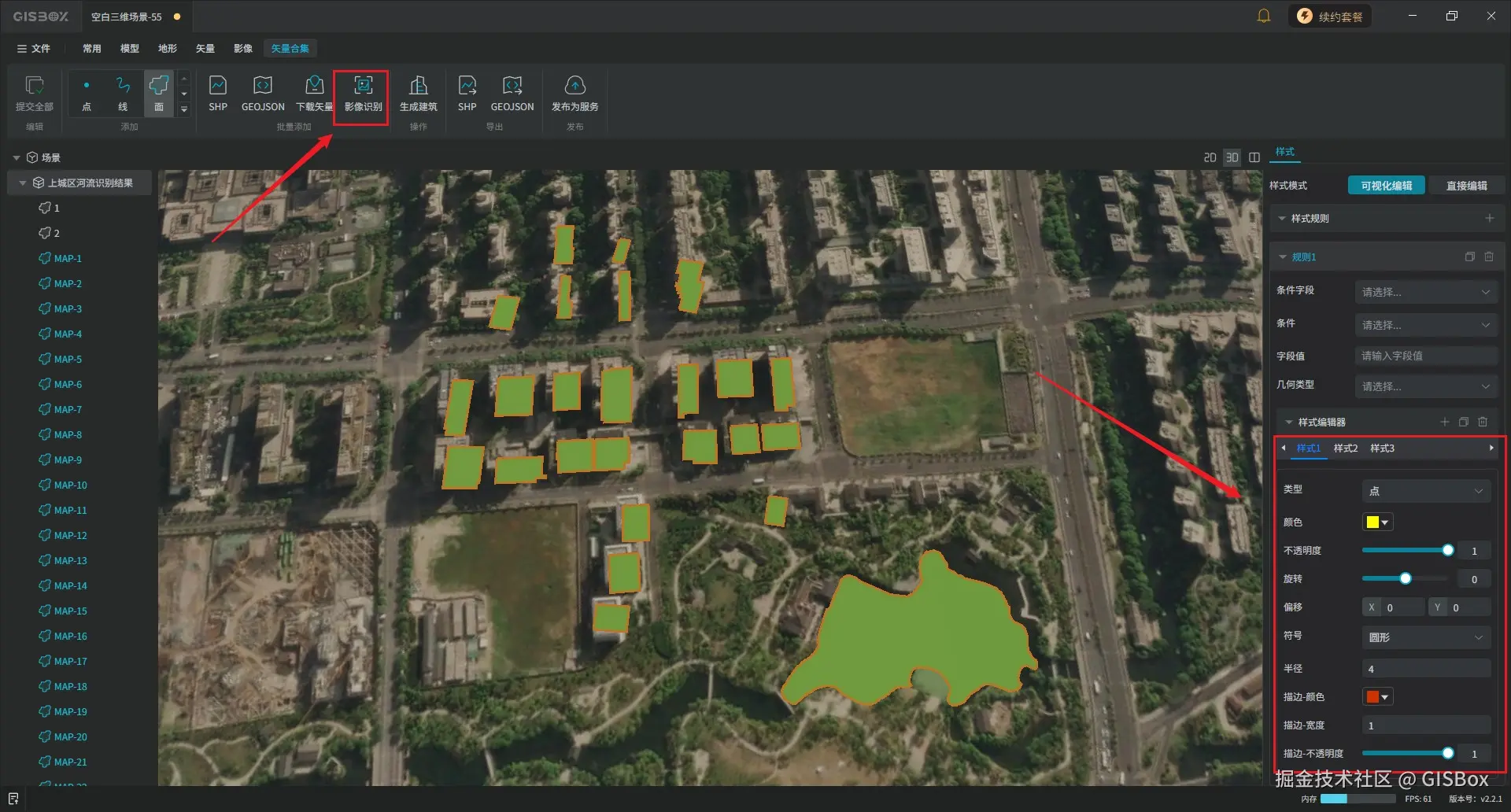The width and height of the screenshot is (1511, 812).
Task: Open the 几何类型 dropdown
Action: (x=1426, y=386)
